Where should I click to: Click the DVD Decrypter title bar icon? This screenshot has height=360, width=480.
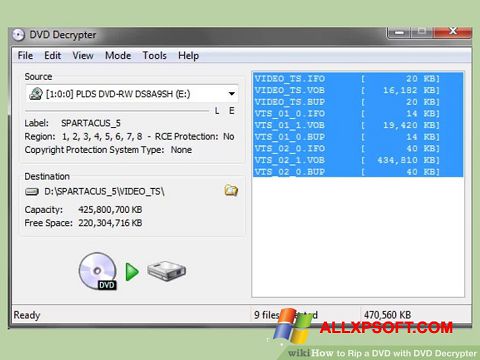tap(18, 35)
